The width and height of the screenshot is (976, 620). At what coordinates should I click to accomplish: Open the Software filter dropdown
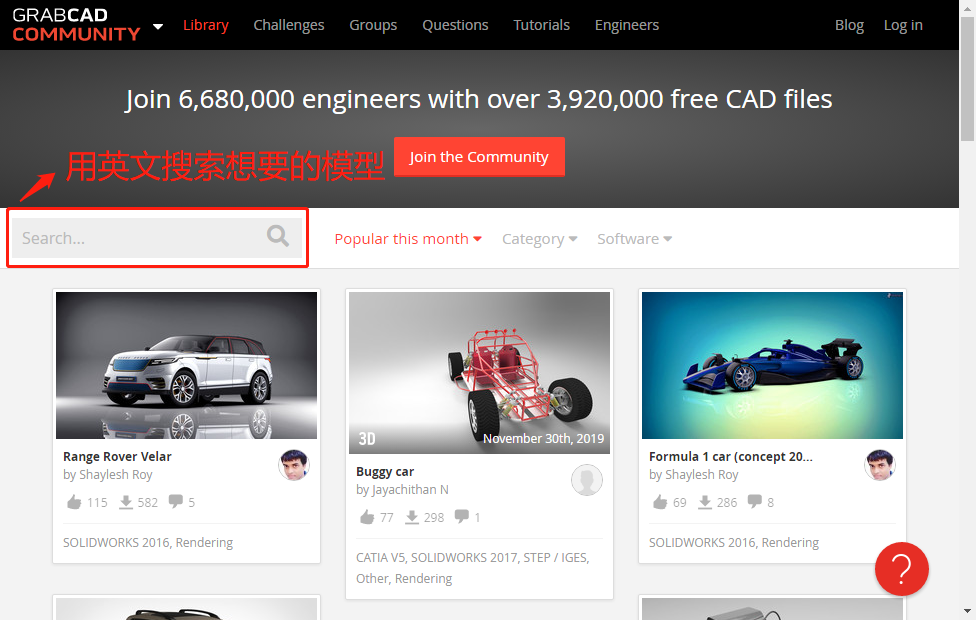634,239
